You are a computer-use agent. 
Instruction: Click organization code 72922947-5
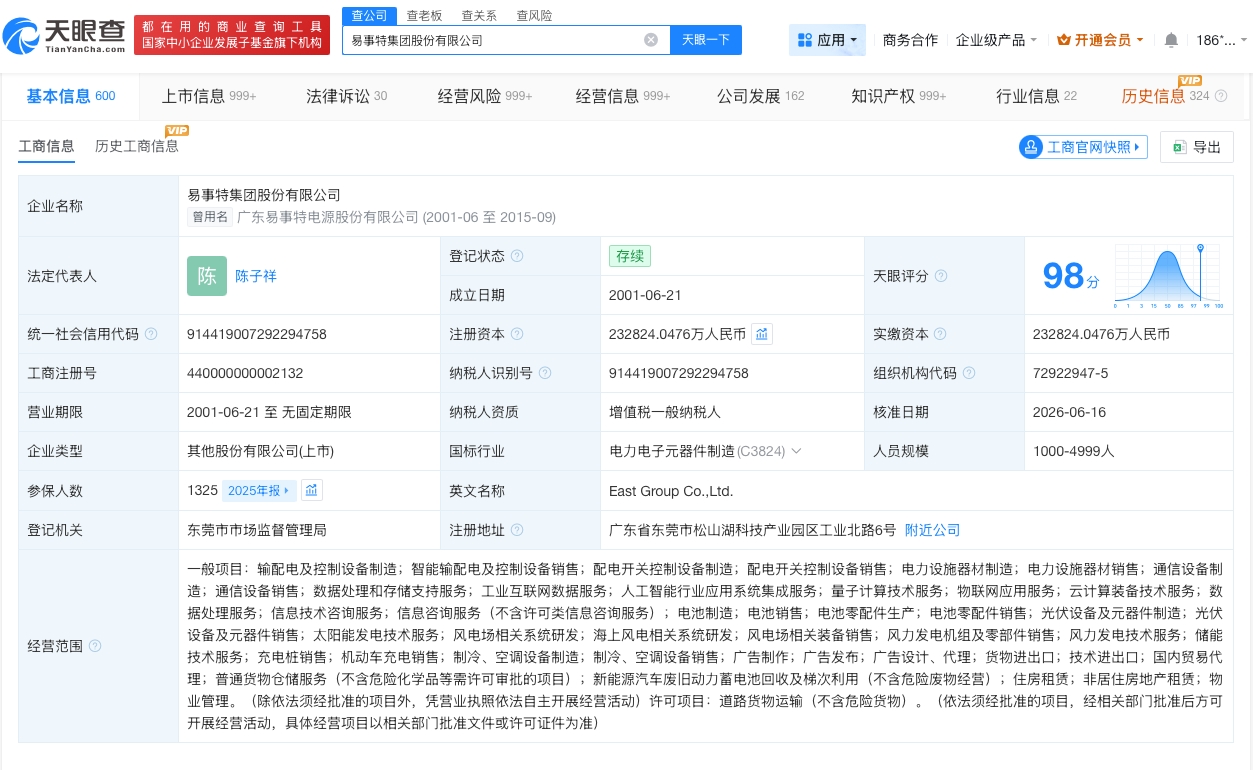click(1070, 373)
